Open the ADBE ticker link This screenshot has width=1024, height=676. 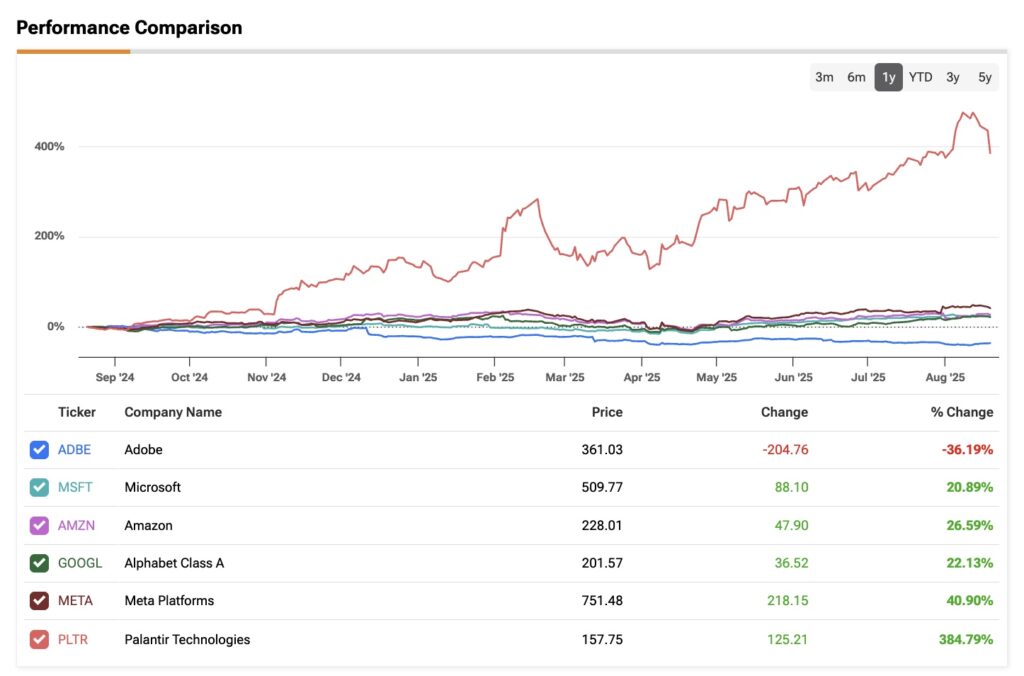[74, 449]
